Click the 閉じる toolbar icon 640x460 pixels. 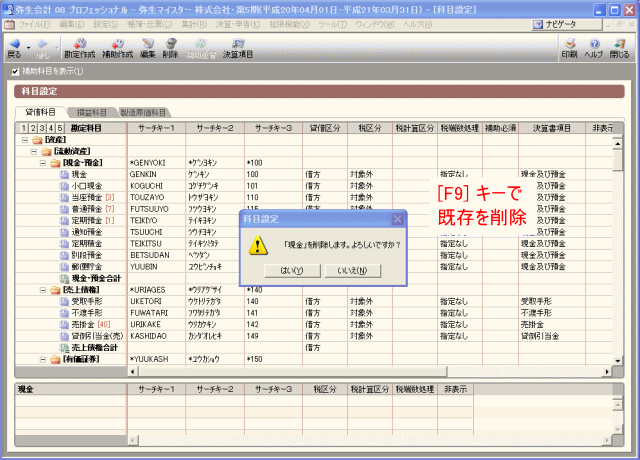tap(619, 43)
